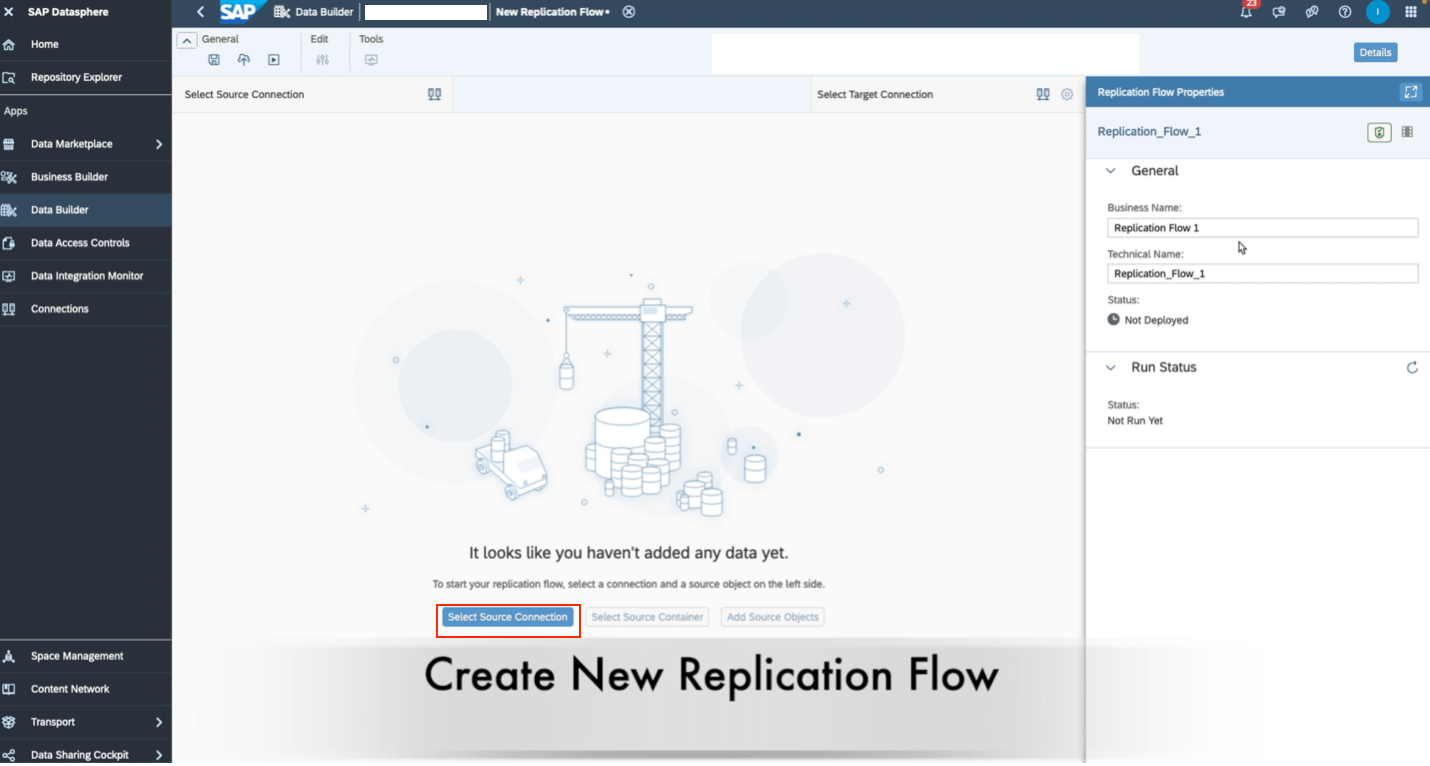
Task: Click the Details button
Action: tap(1375, 52)
